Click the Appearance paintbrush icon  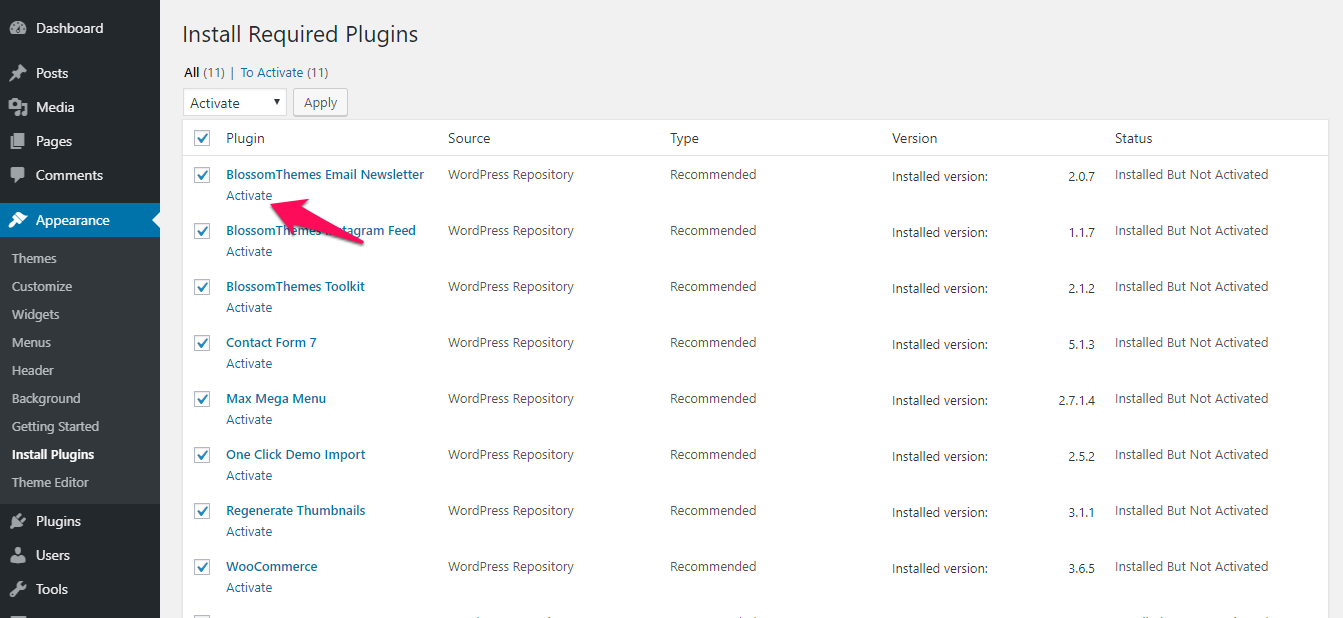pyautogui.click(x=17, y=220)
